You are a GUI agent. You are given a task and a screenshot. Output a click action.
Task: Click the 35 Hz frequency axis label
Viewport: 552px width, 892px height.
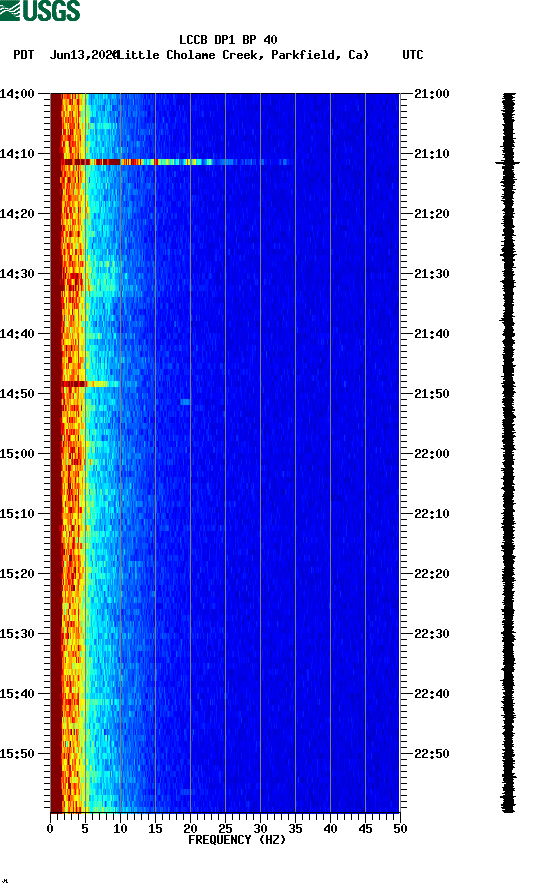[295, 829]
